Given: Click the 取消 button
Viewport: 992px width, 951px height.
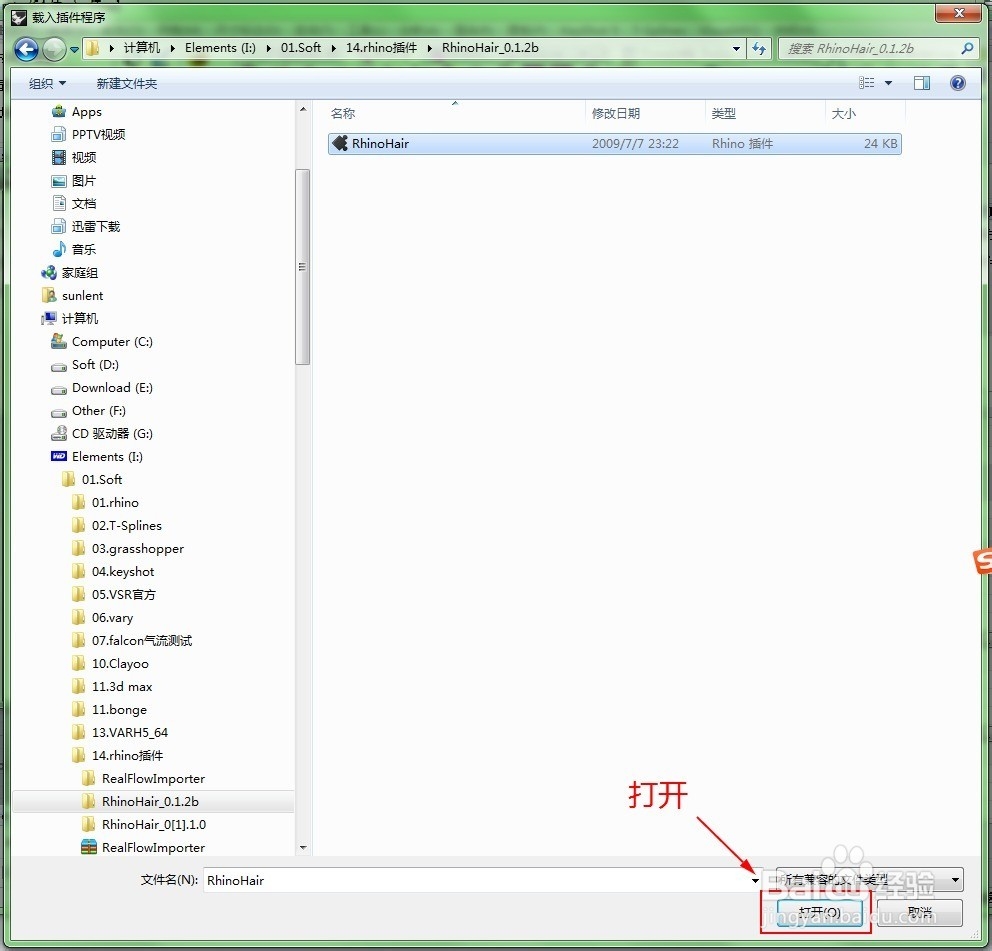Looking at the screenshot, I should tap(919, 913).
